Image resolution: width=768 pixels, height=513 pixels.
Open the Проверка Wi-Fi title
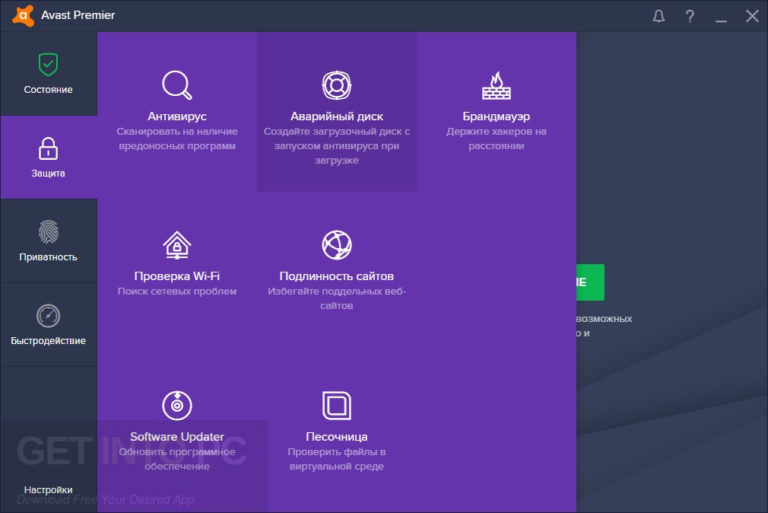(x=177, y=276)
